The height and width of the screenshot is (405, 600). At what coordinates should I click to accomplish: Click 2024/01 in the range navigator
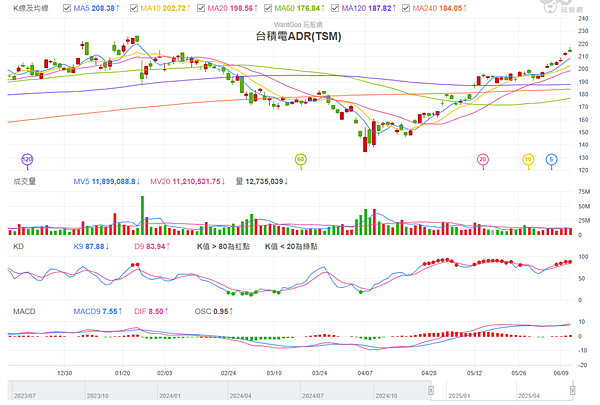[170, 396]
